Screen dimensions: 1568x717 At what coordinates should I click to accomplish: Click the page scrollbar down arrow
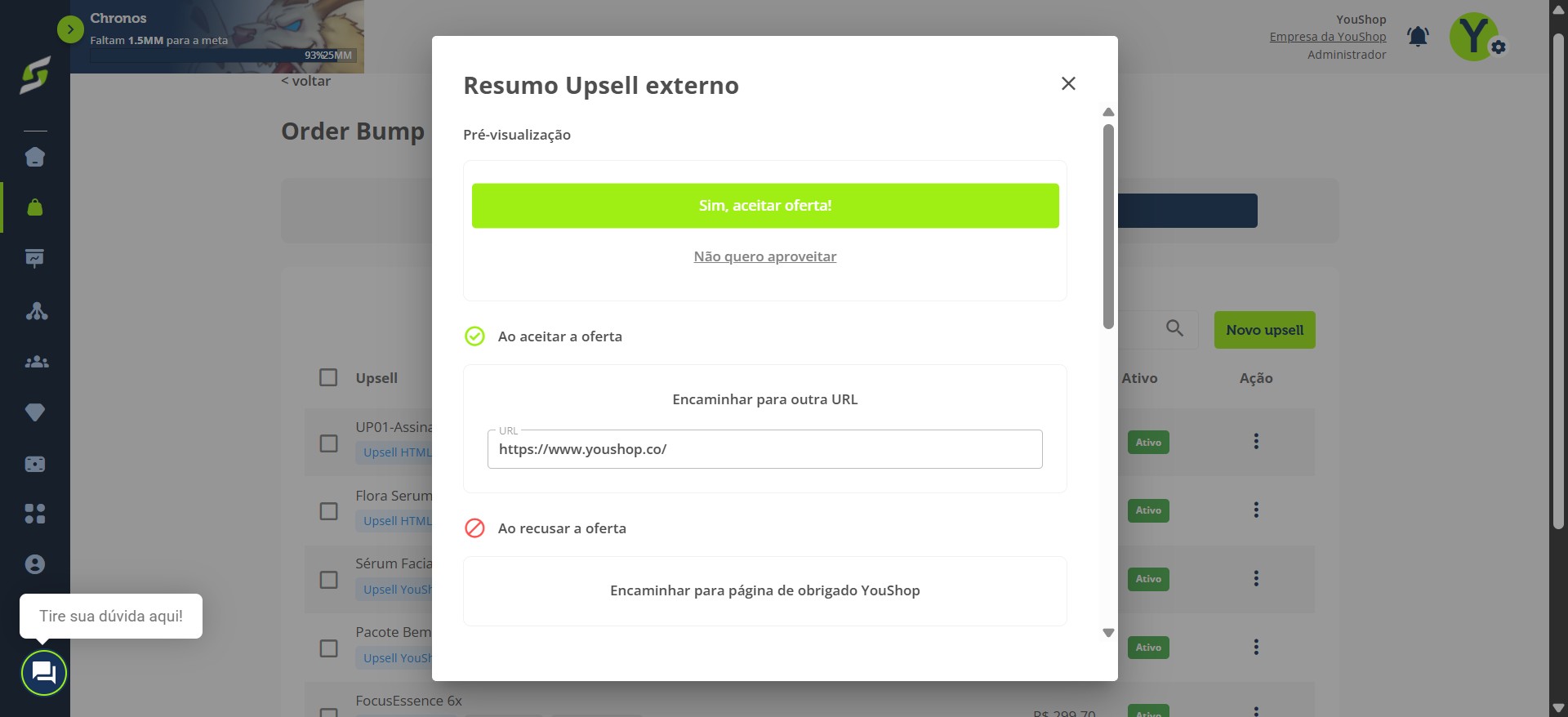click(1558, 707)
